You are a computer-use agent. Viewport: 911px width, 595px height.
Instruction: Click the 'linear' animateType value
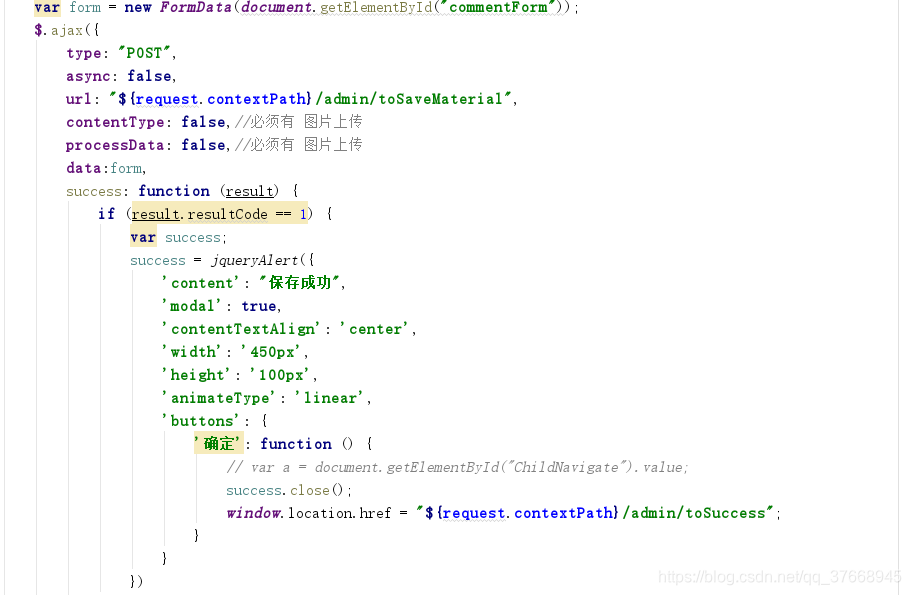point(329,398)
